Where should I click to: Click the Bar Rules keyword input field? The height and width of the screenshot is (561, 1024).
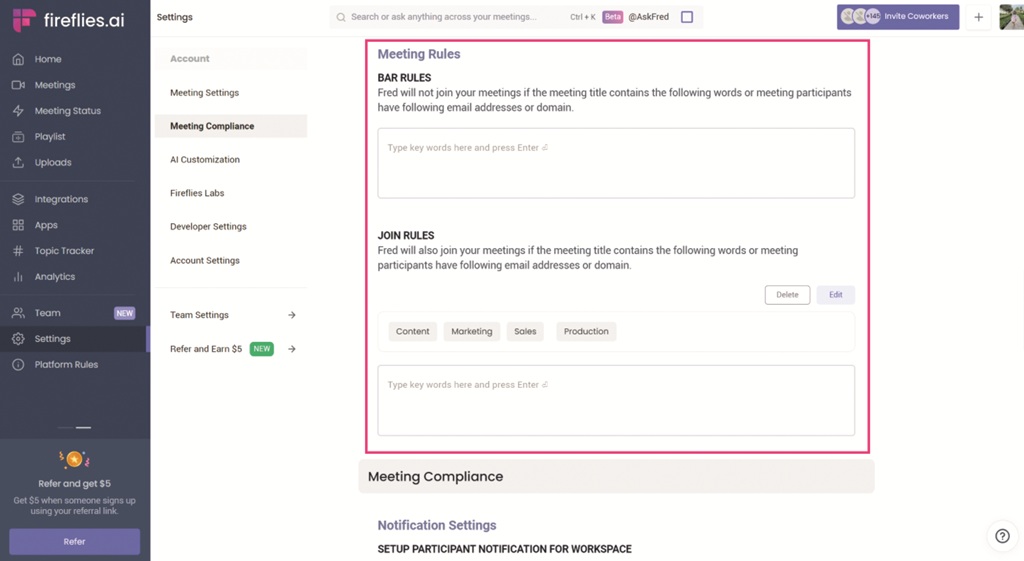[x=616, y=163]
